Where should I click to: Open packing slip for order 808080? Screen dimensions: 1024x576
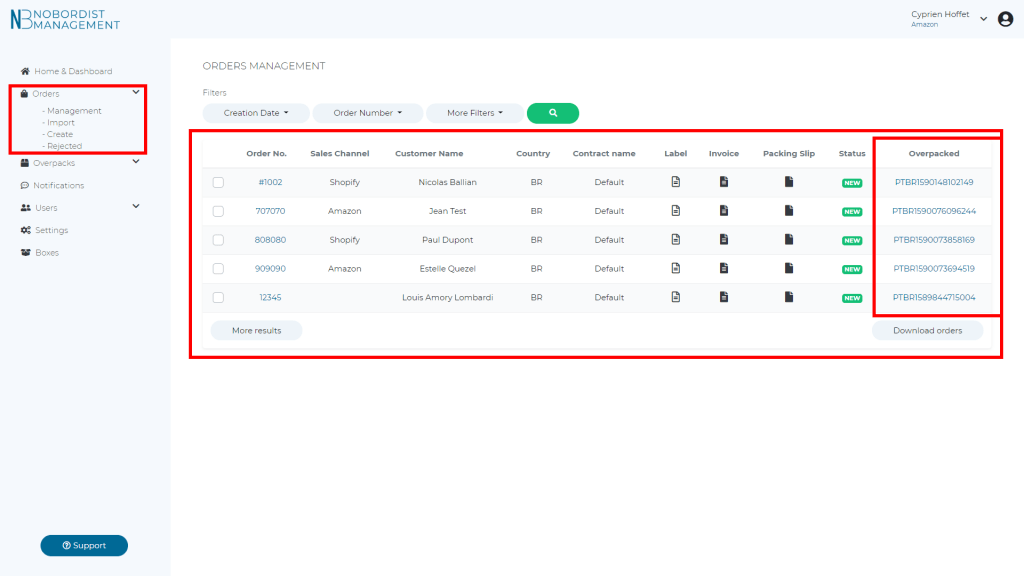(x=788, y=240)
